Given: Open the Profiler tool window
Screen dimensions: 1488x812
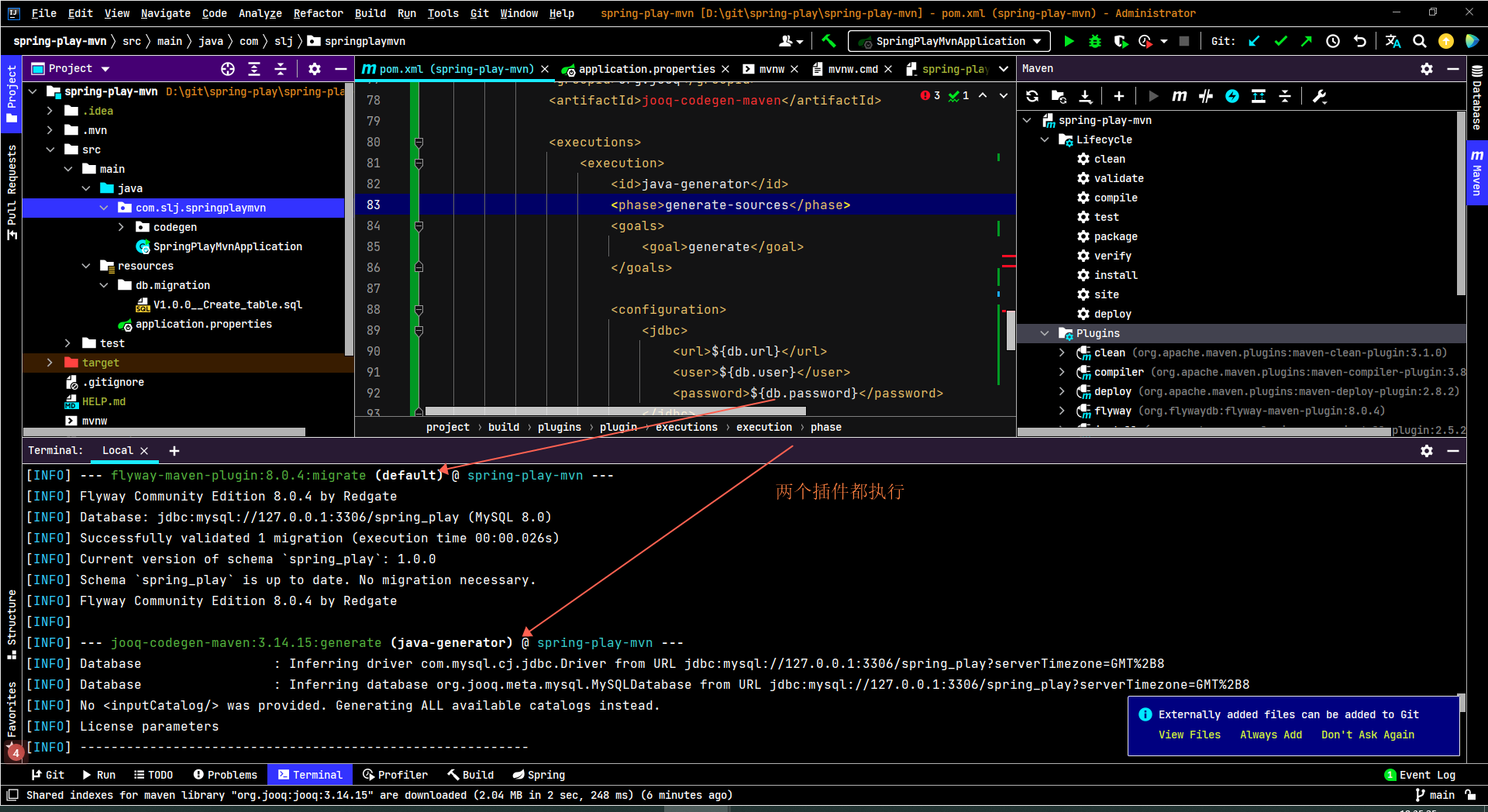Looking at the screenshot, I should pyautogui.click(x=395, y=775).
